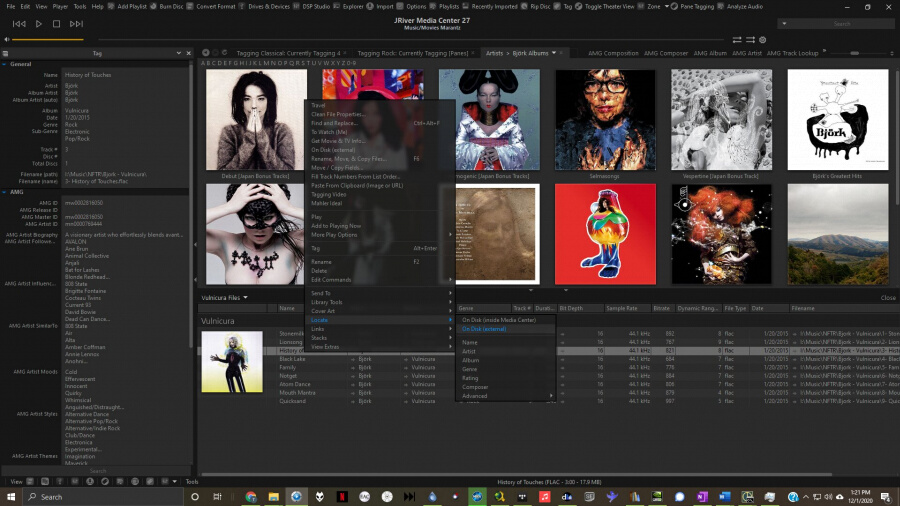Image resolution: width=900 pixels, height=506 pixels.
Task: Close the Tag panel
Action: [x=188, y=53]
